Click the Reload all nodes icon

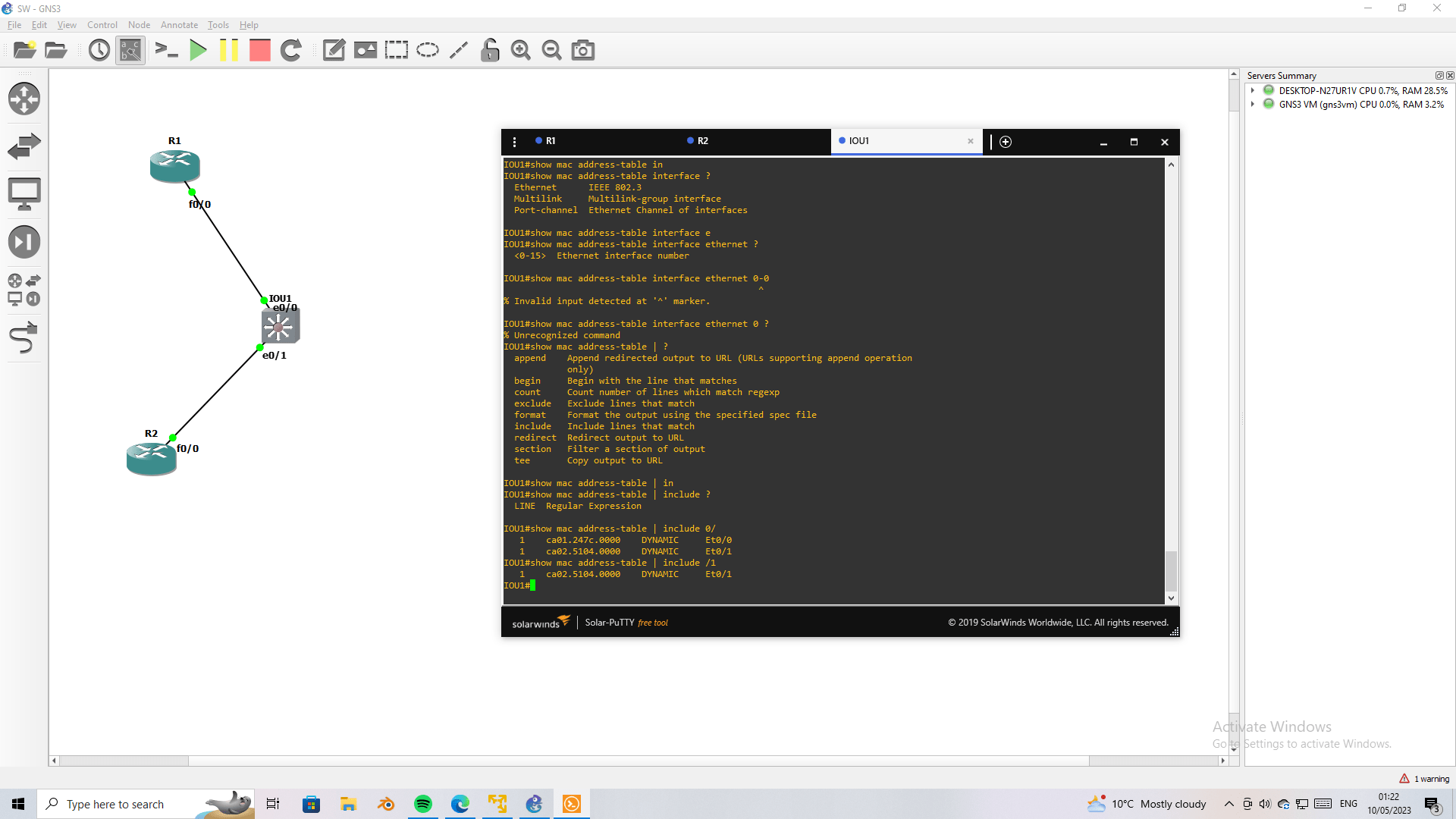point(291,51)
